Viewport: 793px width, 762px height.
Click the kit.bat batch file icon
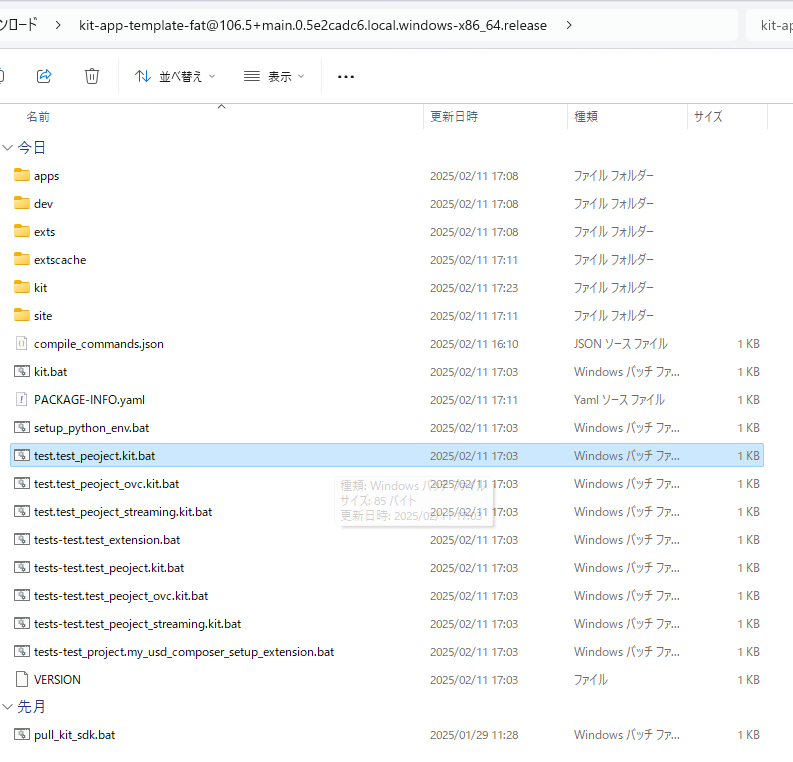21,372
